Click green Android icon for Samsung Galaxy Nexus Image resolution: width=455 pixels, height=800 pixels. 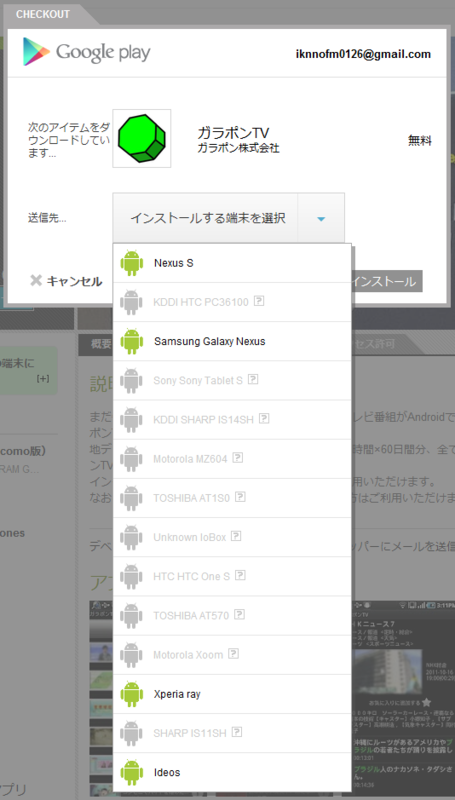pyautogui.click(x=132, y=341)
